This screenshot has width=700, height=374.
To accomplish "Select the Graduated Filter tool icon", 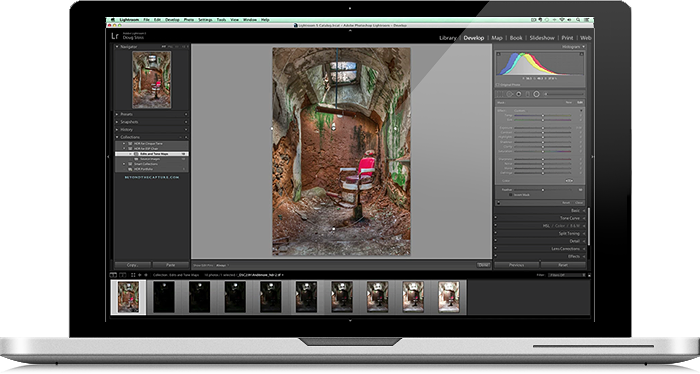I will coord(528,94).
